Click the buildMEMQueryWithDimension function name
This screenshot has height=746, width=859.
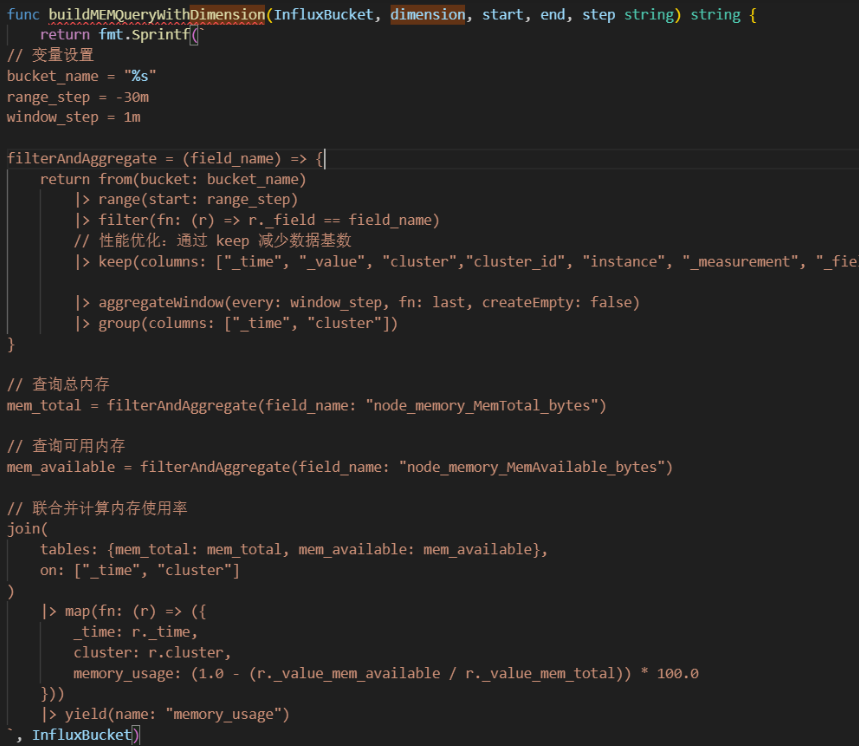pyautogui.click(x=157, y=14)
